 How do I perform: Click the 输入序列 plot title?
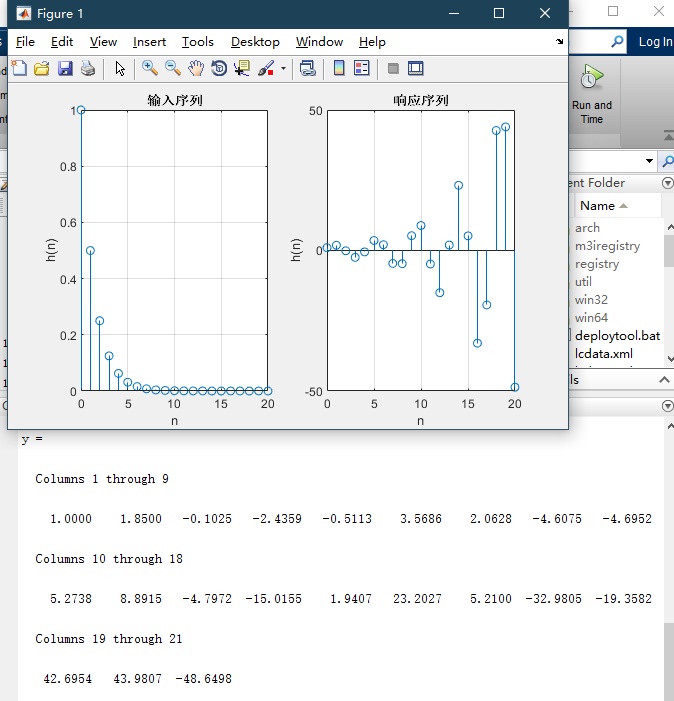(175, 100)
